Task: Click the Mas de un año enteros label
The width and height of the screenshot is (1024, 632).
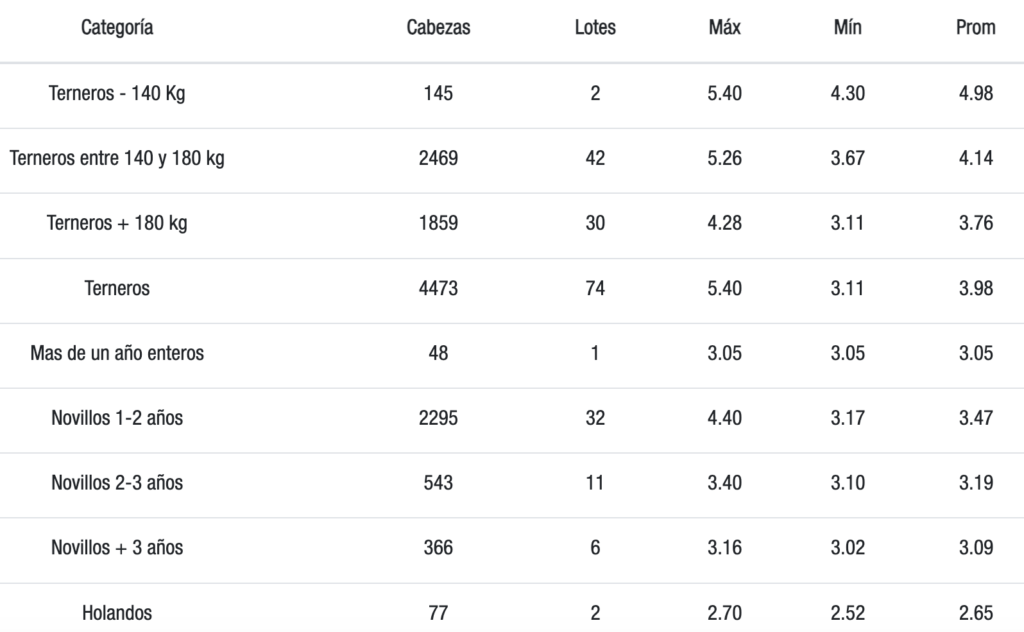Action: pyautogui.click(x=117, y=353)
